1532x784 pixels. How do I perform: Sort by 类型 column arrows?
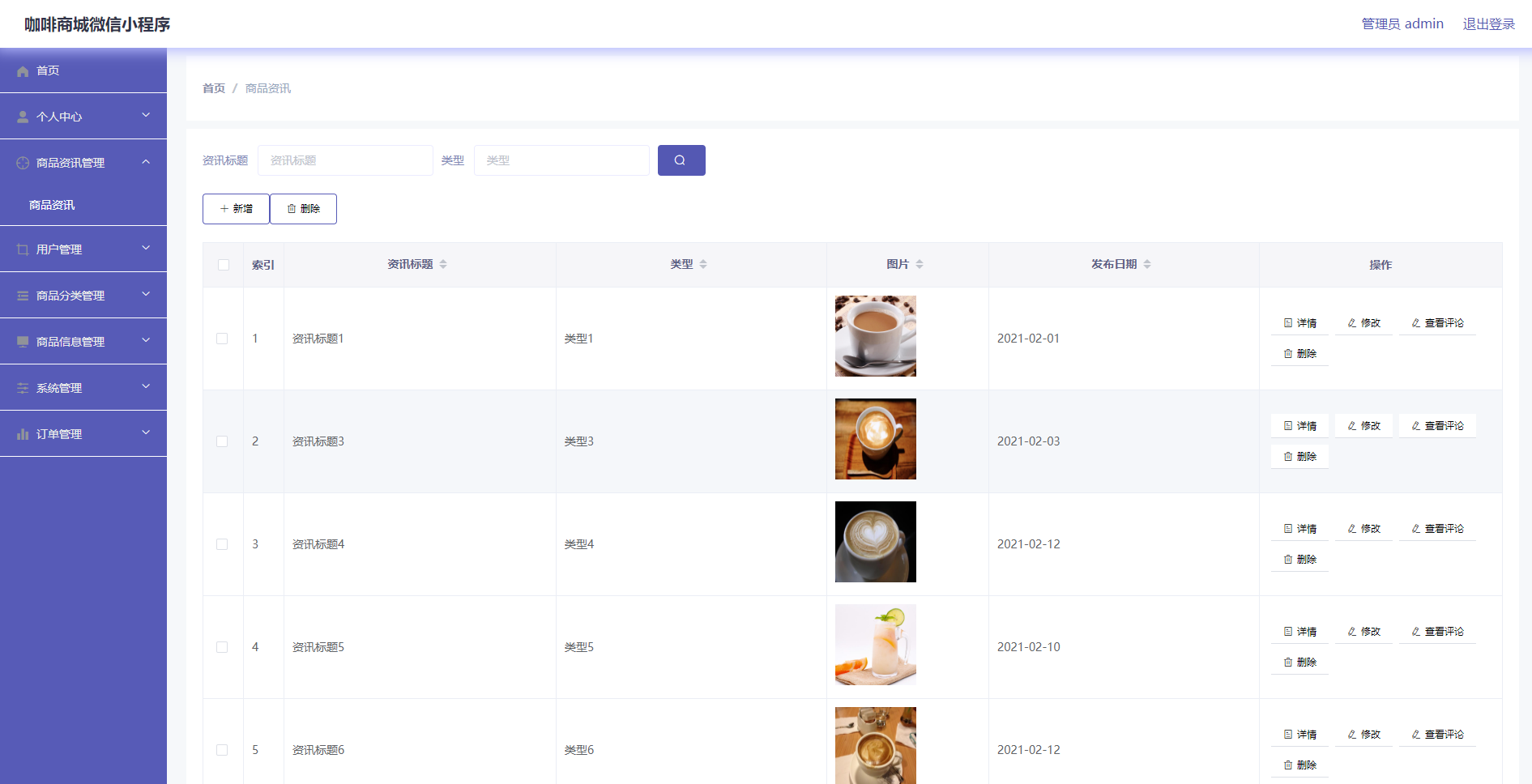point(703,265)
